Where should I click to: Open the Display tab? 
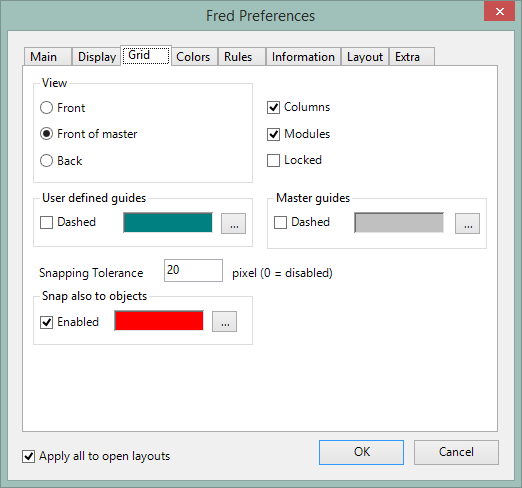coord(97,57)
